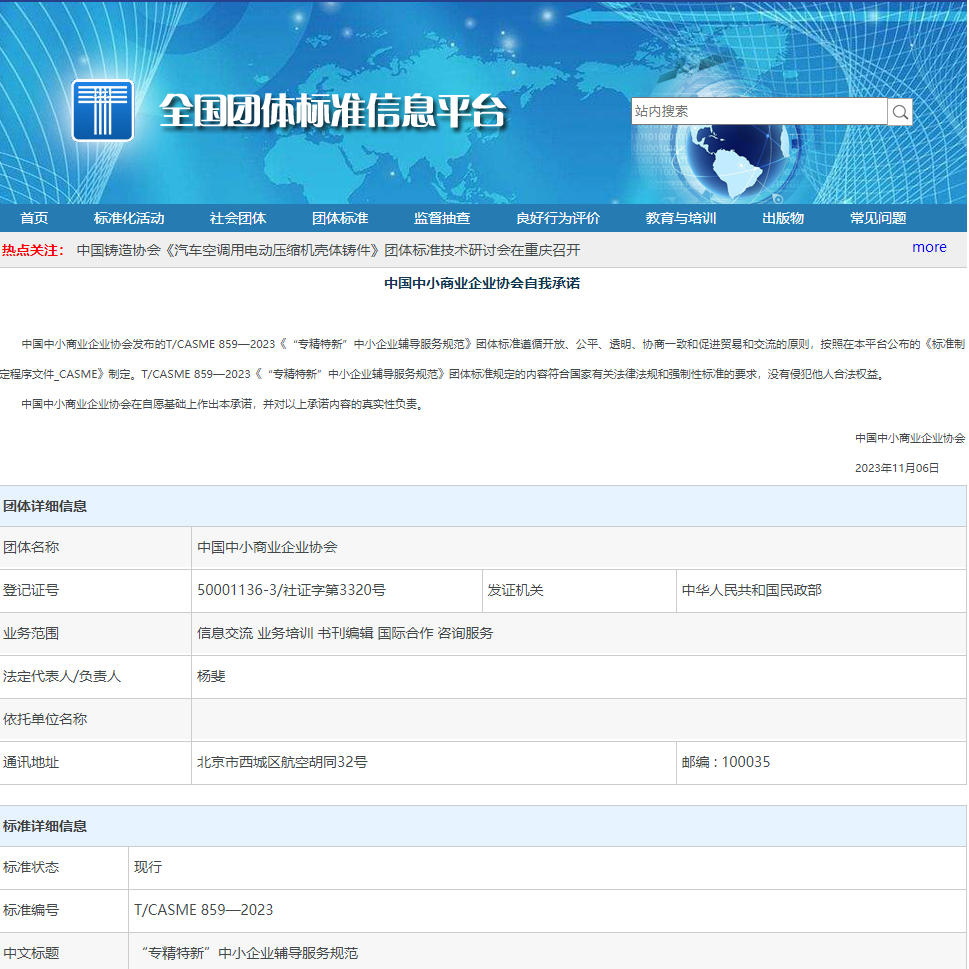Click the 法定代表人/负责人 label
The image size is (969, 969).
62,676
